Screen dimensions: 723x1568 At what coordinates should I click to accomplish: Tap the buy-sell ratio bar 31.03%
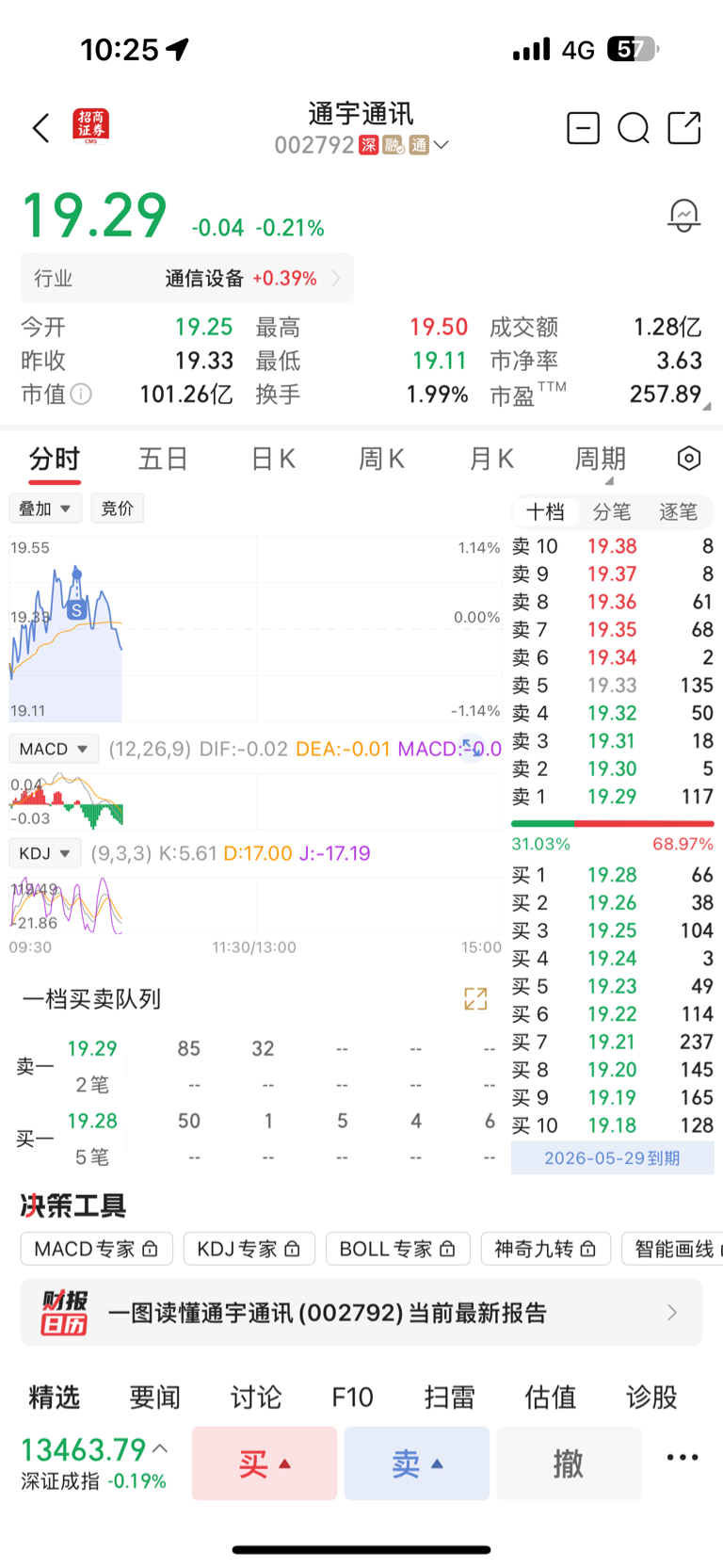tap(613, 824)
